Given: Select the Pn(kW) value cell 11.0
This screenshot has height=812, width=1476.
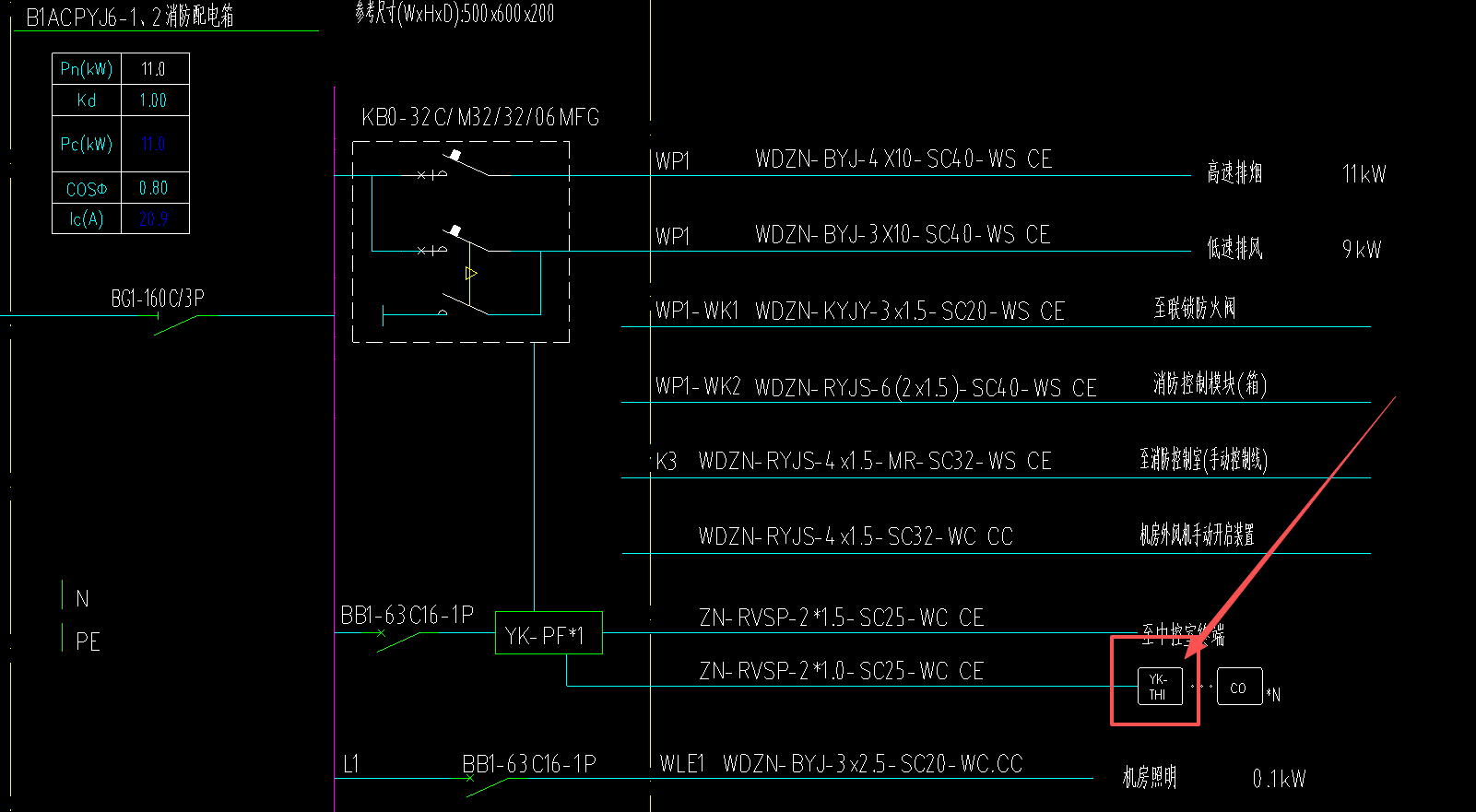Looking at the screenshot, I should (155, 69).
